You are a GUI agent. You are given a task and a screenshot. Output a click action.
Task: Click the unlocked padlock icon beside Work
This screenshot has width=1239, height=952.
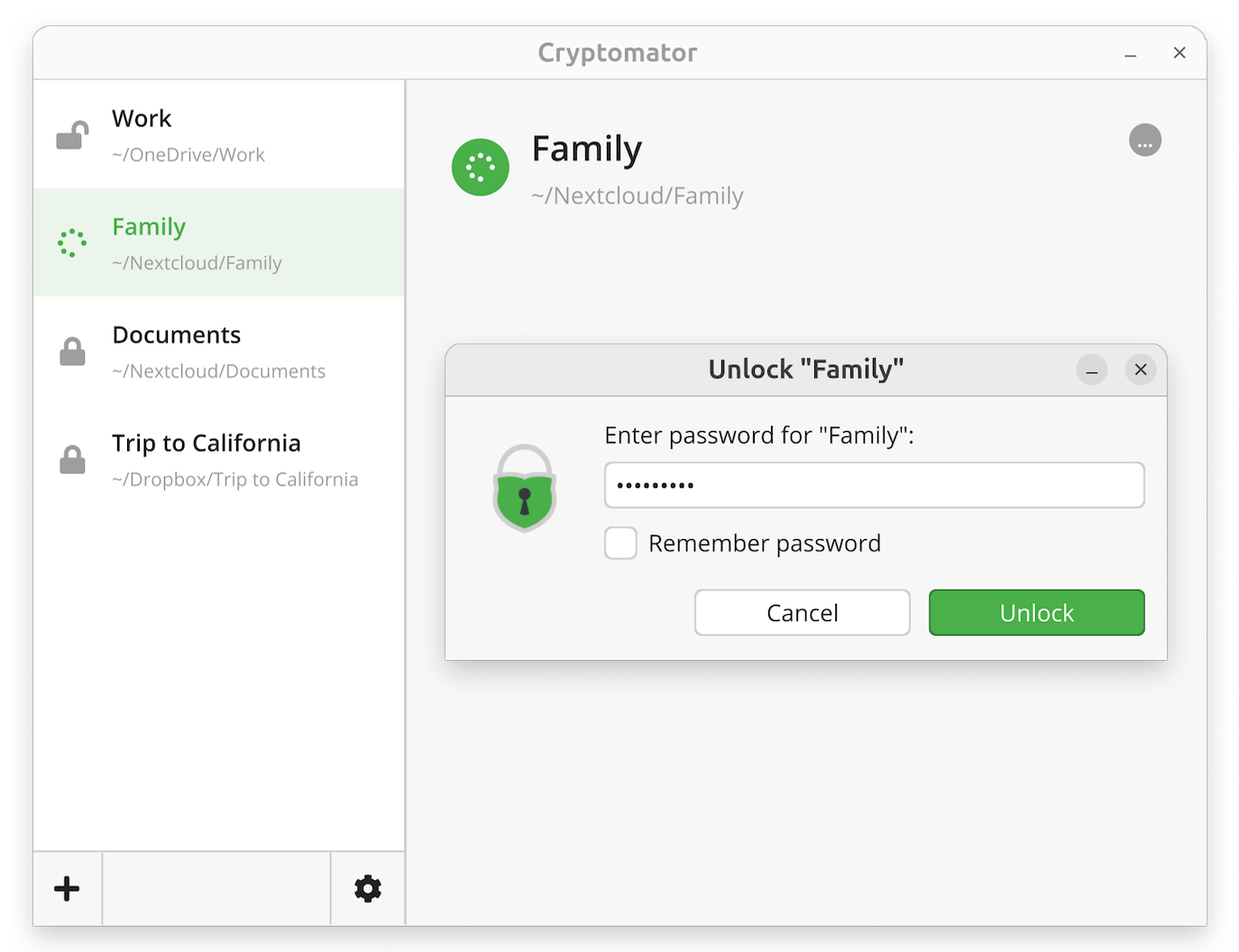click(72, 135)
